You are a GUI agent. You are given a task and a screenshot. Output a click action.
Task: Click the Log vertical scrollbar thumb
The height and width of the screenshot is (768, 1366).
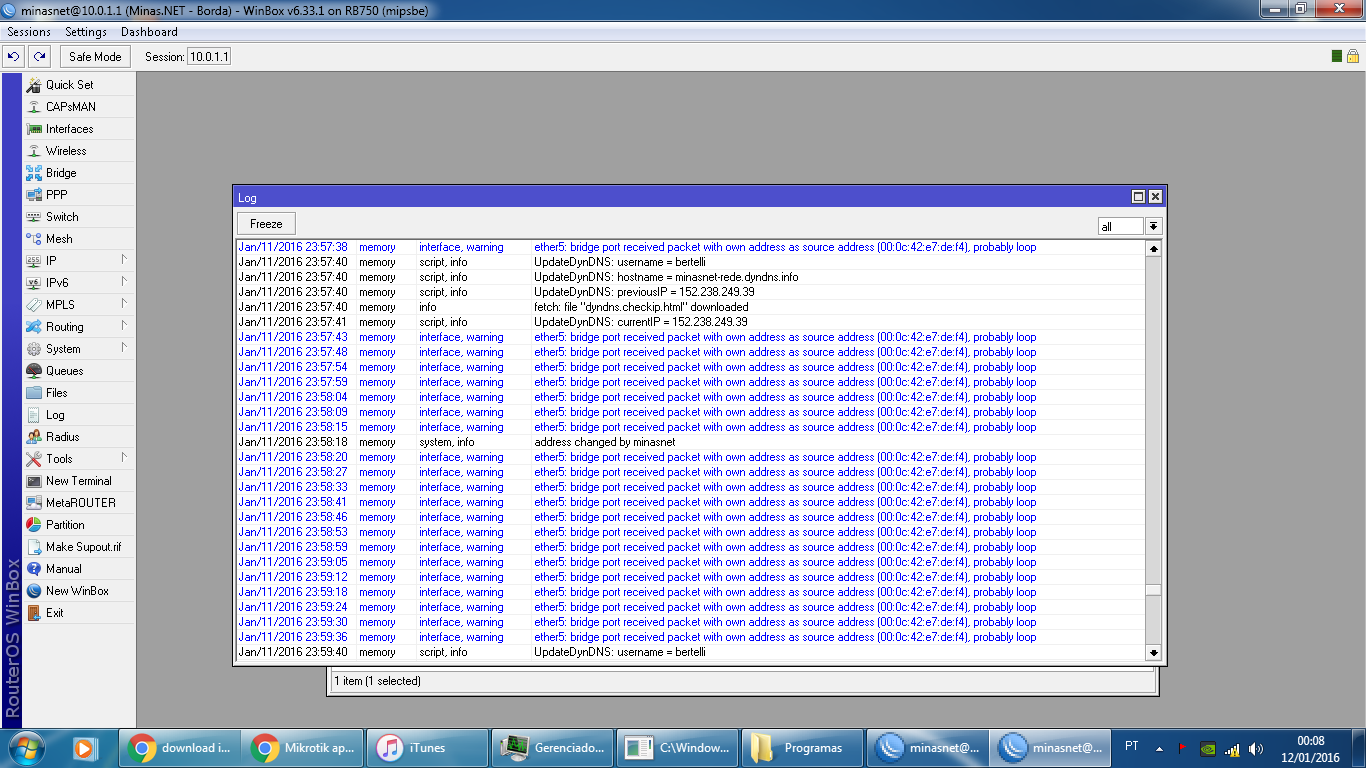point(1154,590)
